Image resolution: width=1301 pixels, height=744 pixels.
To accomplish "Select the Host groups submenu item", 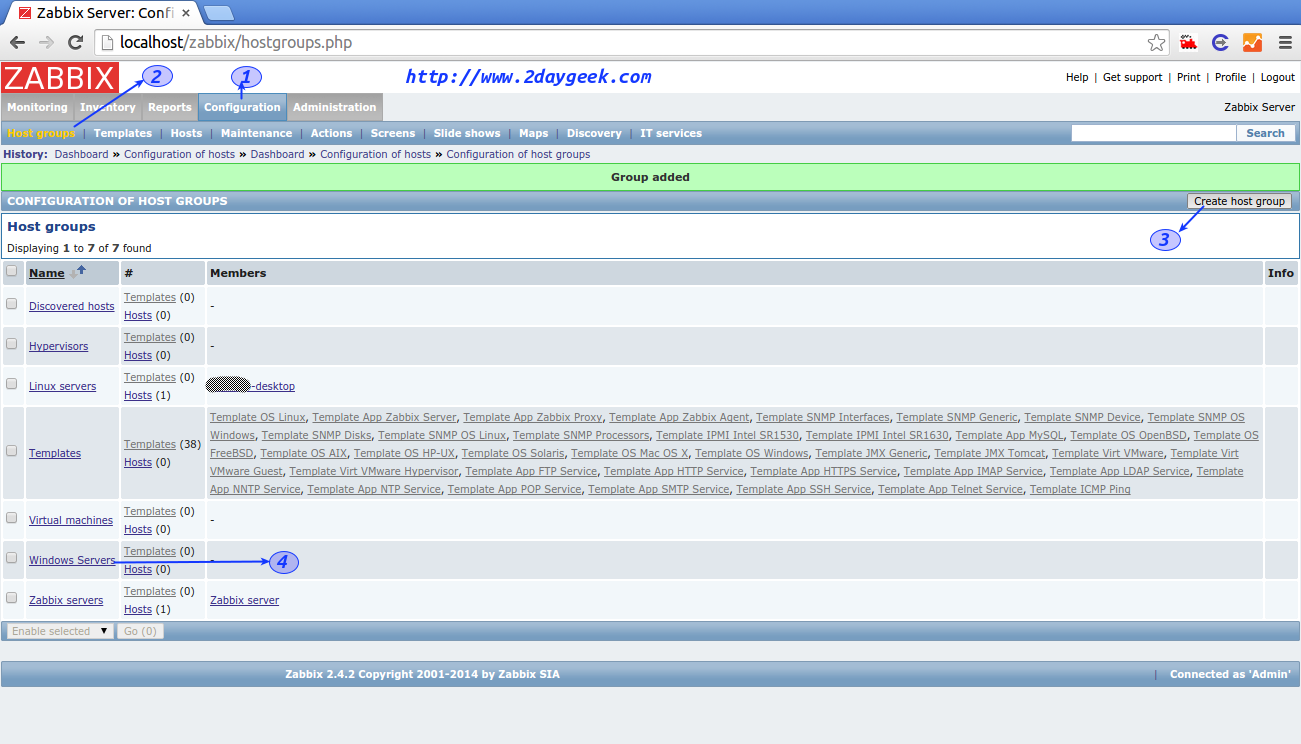I will [41, 133].
